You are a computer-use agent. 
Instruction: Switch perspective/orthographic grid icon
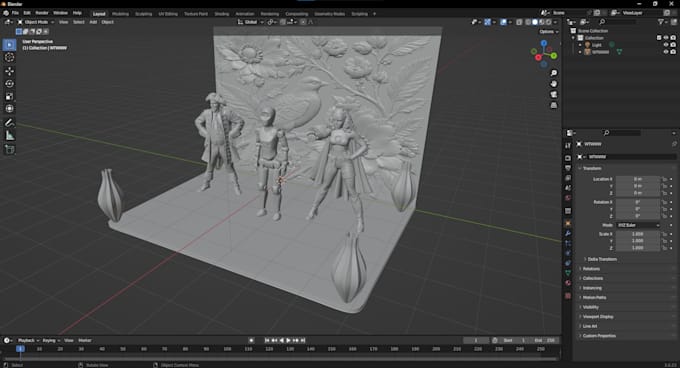coord(554,105)
